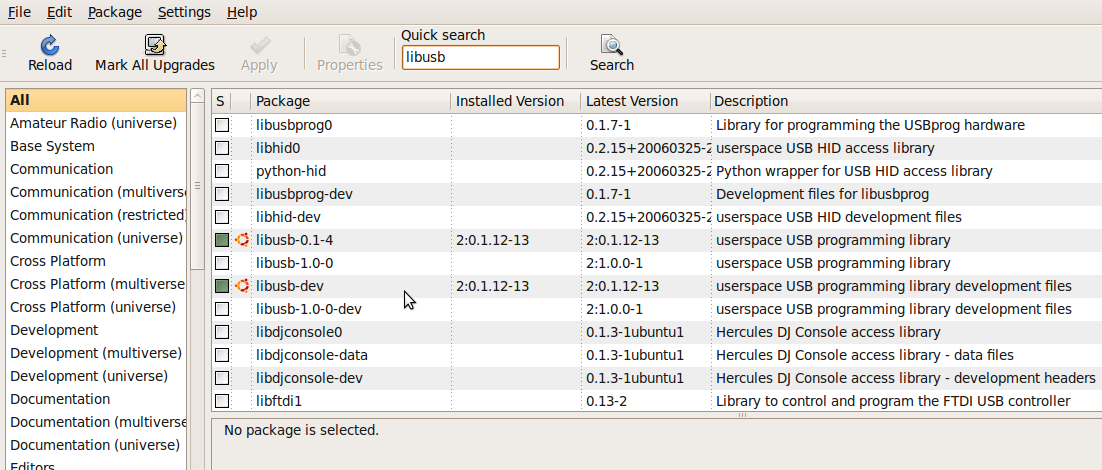The height and width of the screenshot is (470, 1102).
Task: Sort by the Description column header
Action: click(906, 101)
